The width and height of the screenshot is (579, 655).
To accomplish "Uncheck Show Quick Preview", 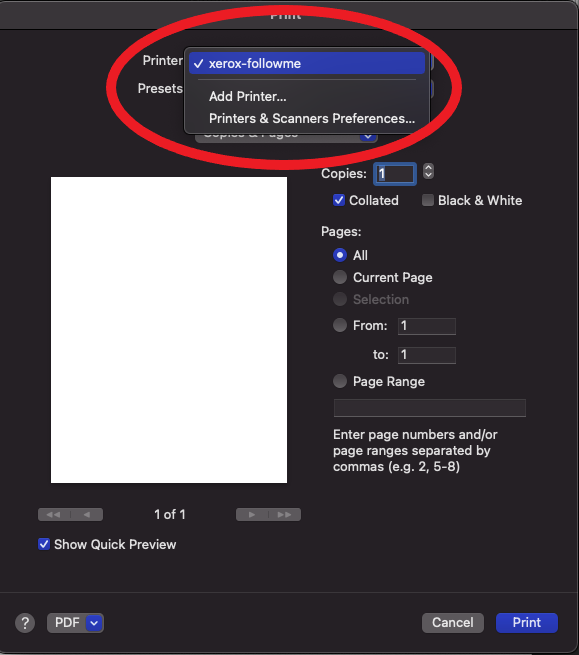I will point(44,544).
